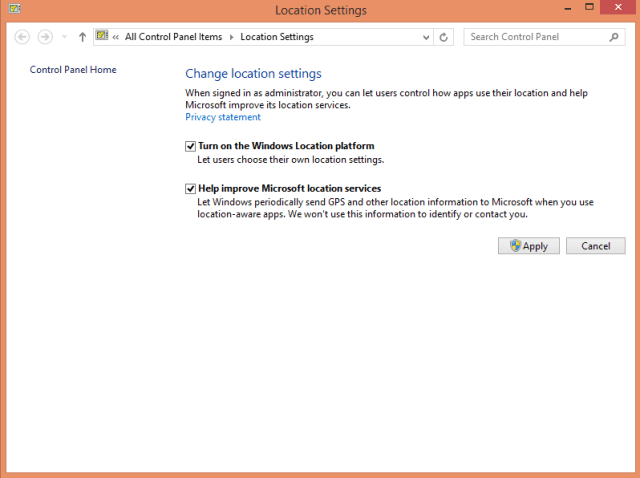This screenshot has height=478, width=640.
Task: Click the All Control Panel Items breadcrumb
Action: [x=173, y=37]
